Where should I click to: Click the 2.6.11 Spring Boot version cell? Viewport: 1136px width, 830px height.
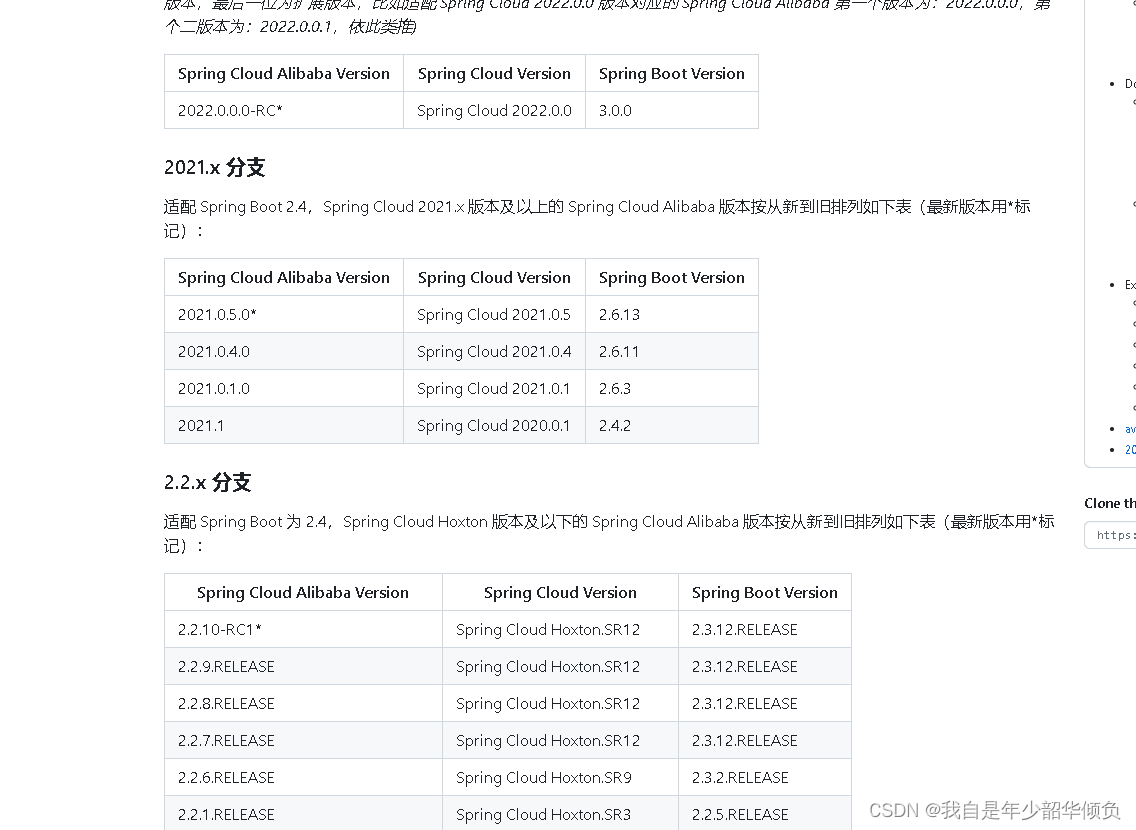pos(672,351)
